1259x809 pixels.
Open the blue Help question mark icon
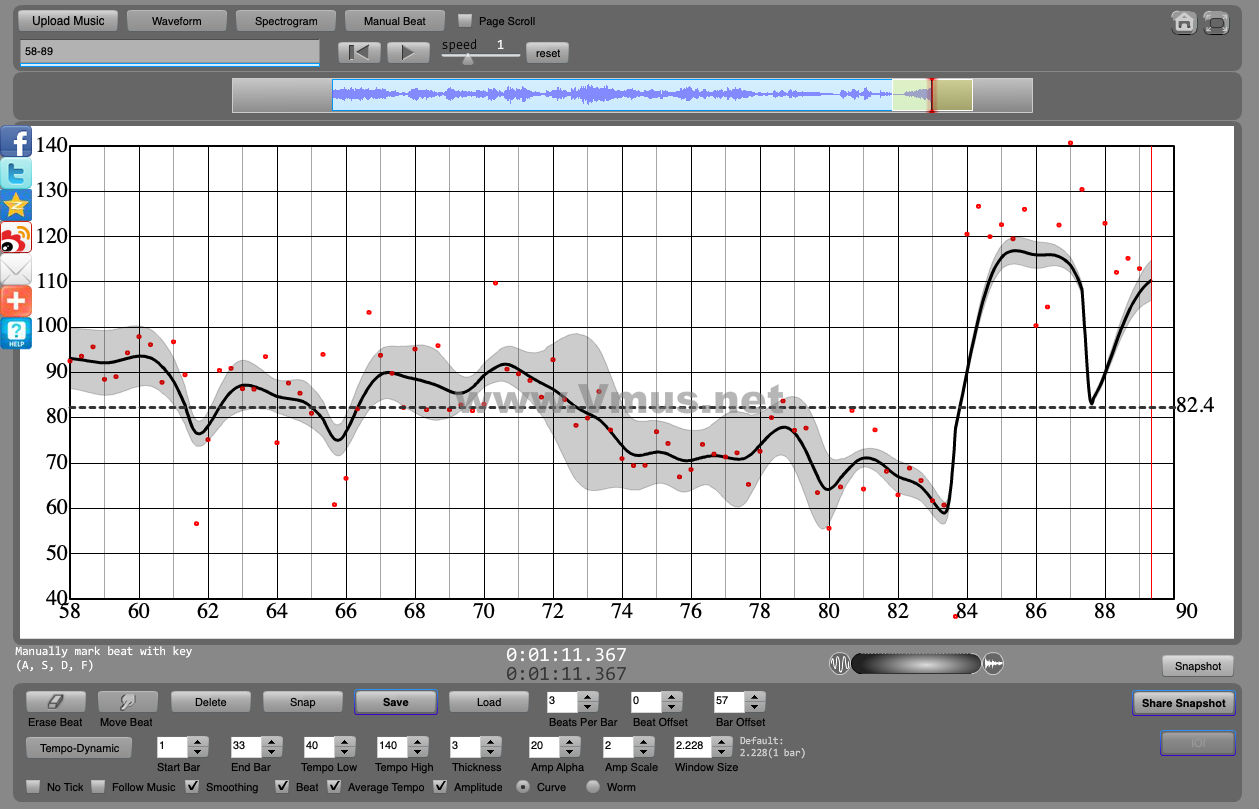click(17, 332)
